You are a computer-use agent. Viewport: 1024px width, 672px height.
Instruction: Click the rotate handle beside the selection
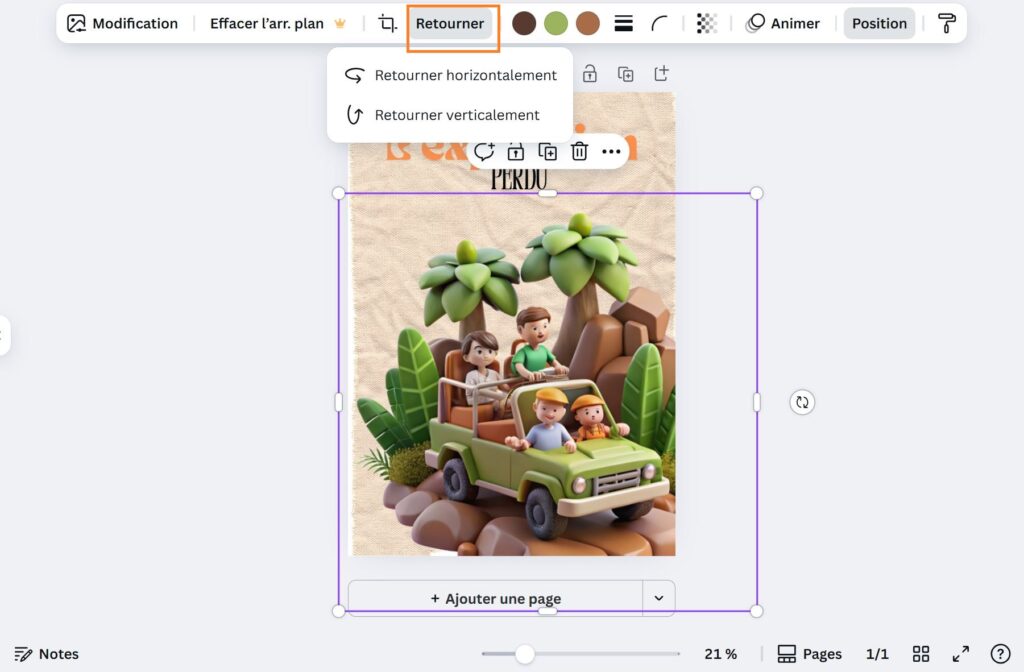coord(802,402)
